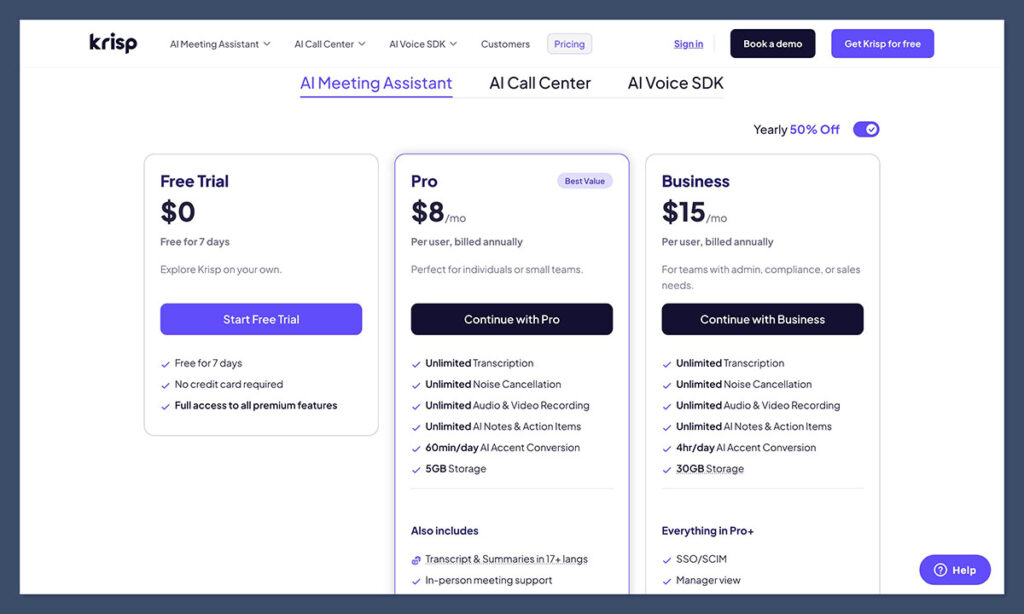
Task: Open the Customers page
Action: (x=505, y=44)
